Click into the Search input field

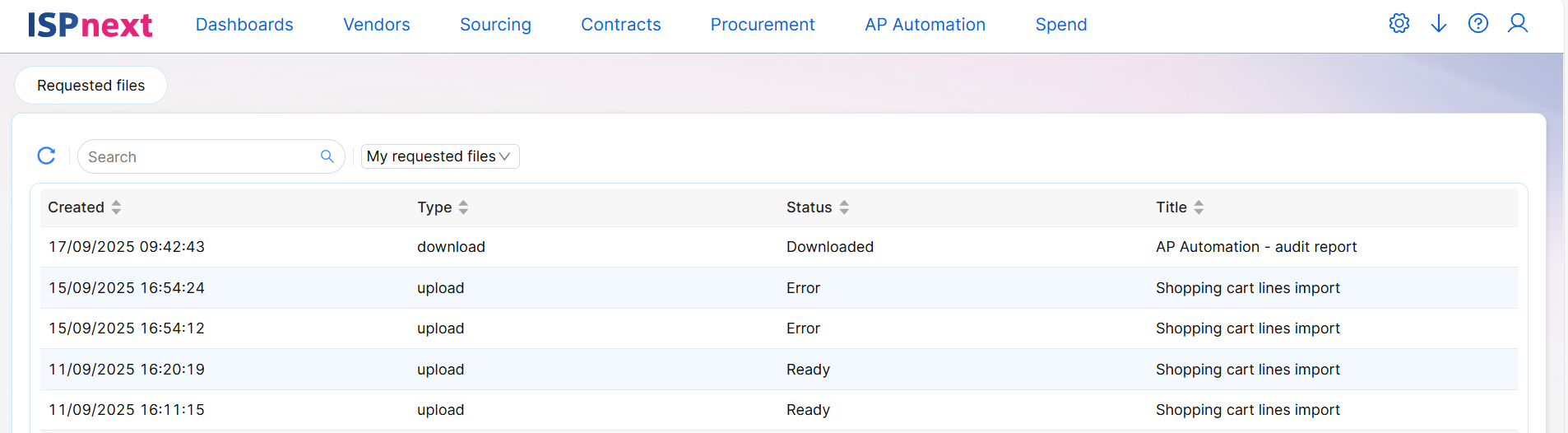coord(197,156)
